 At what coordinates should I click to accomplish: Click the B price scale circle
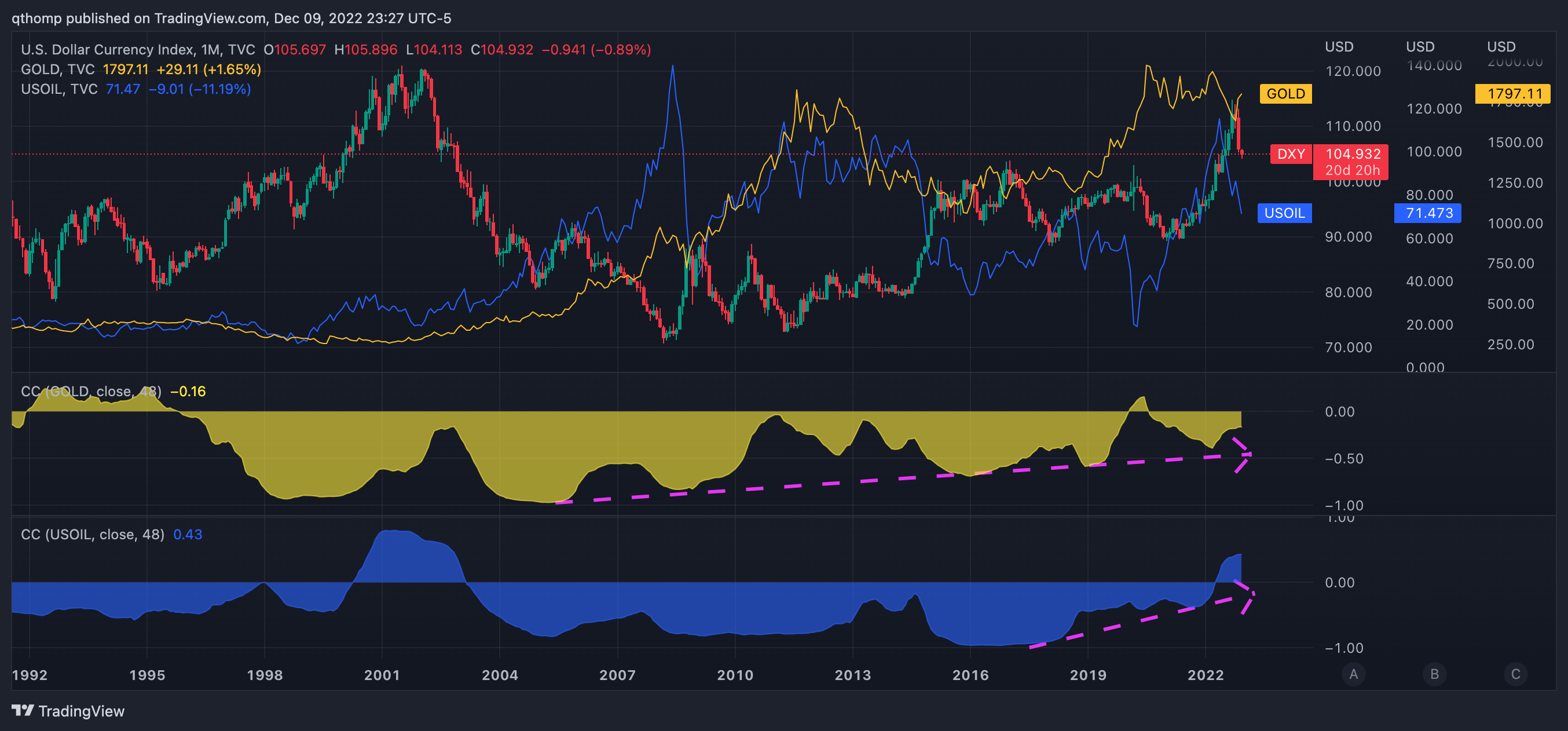(1434, 674)
